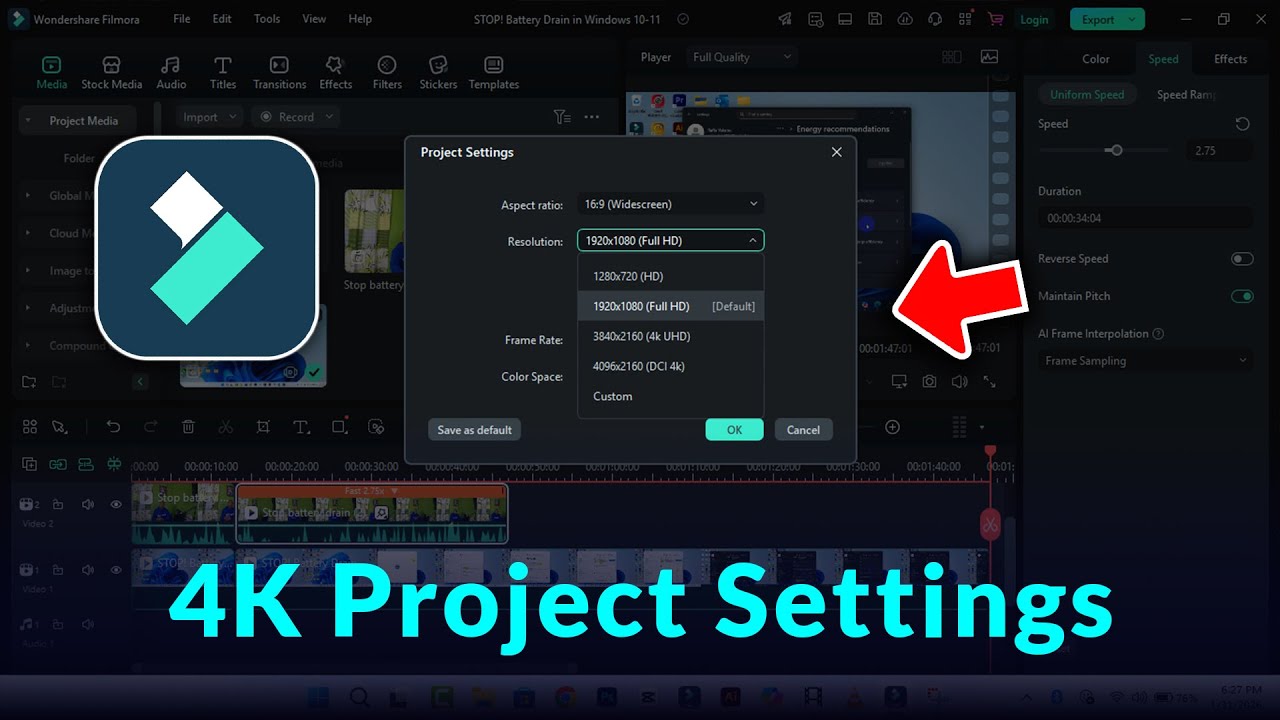This screenshot has width=1280, height=720.
Task: Click the reset speed circular arrow icon
Action: pos(1242,124)
